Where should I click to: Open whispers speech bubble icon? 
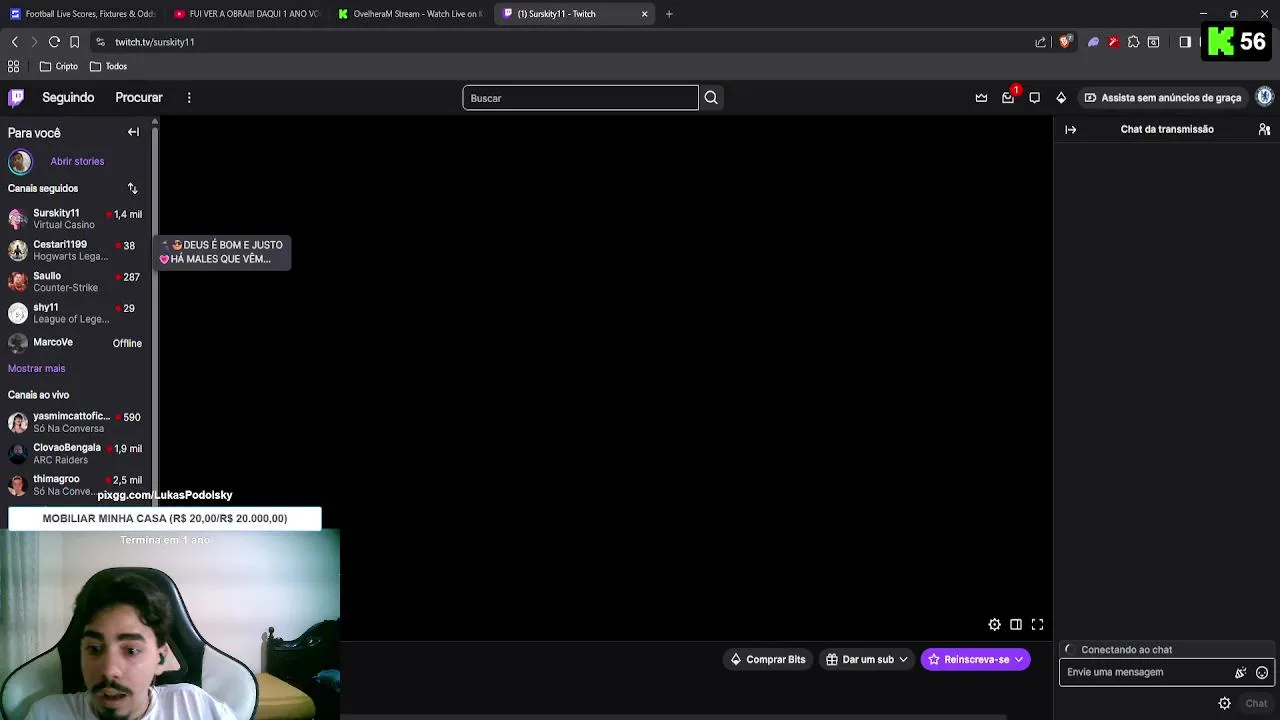tap(1034, 97)
